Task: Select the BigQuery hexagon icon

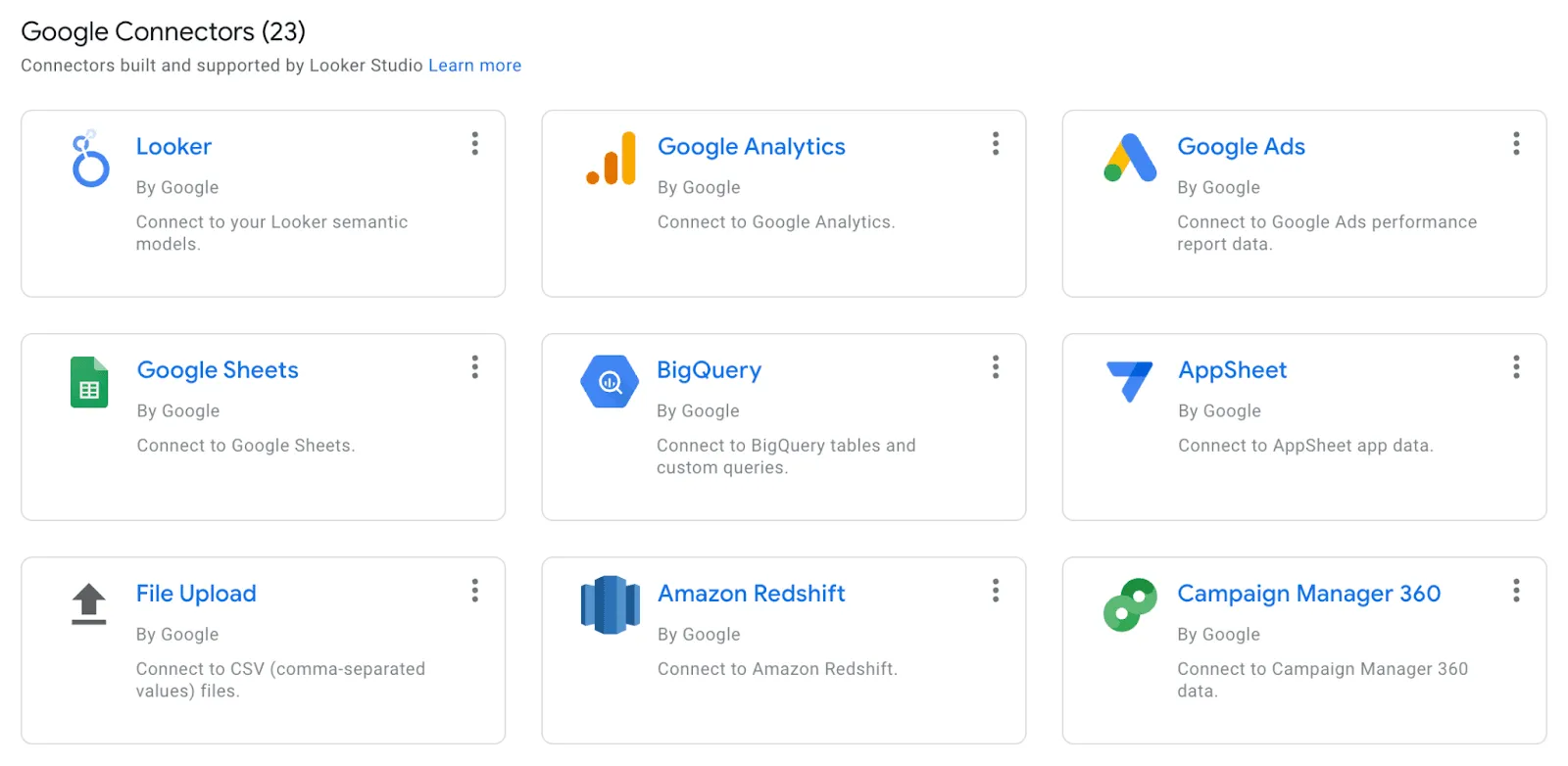Action: 610,383
